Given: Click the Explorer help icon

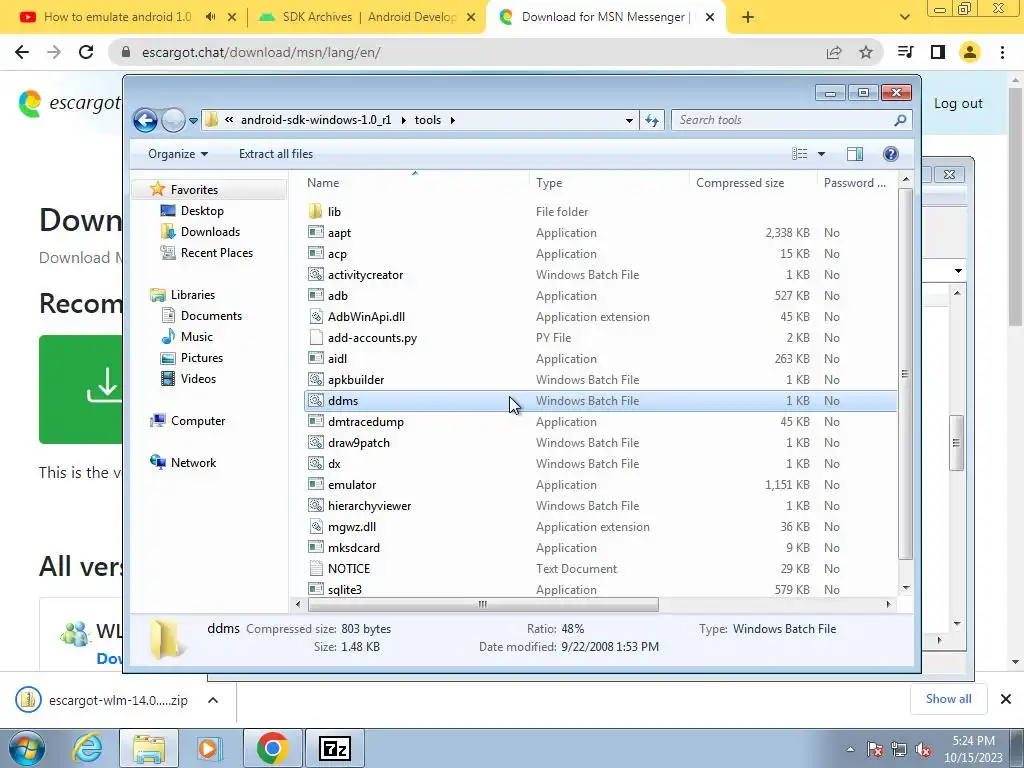Looking at the screenshot, I should (x=891, y=154).
